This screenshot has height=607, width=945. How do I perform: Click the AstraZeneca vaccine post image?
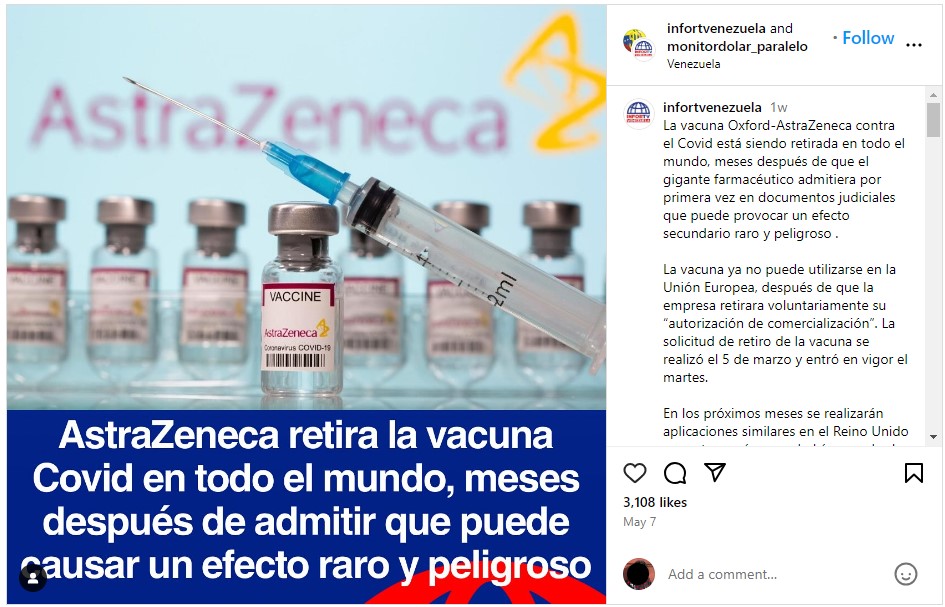306,304
